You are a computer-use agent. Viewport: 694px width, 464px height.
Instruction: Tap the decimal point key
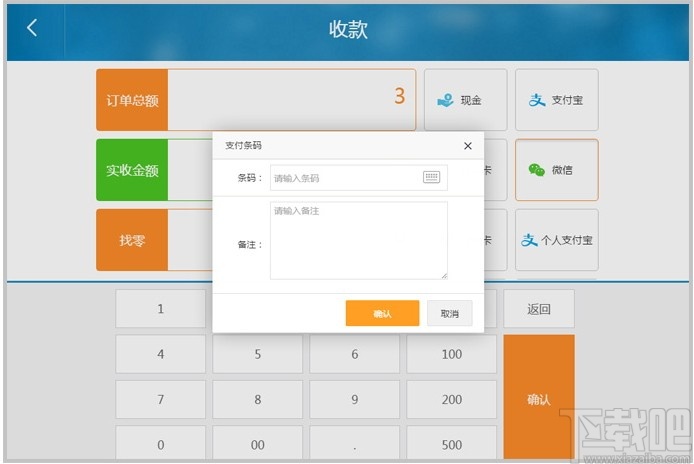point(355,443)
